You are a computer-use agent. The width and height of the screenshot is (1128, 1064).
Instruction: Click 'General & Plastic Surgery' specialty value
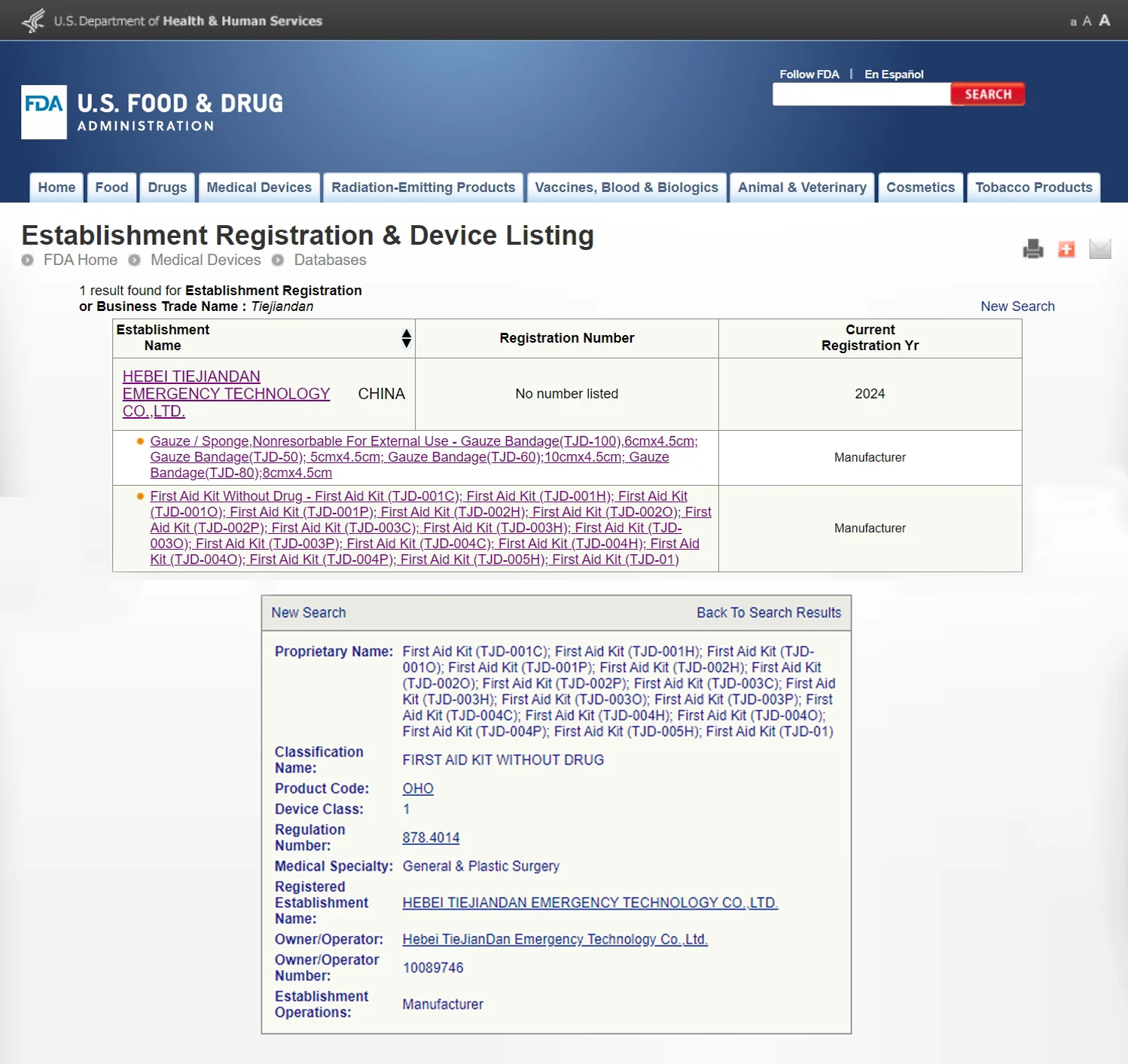click(x=481, y=866)
